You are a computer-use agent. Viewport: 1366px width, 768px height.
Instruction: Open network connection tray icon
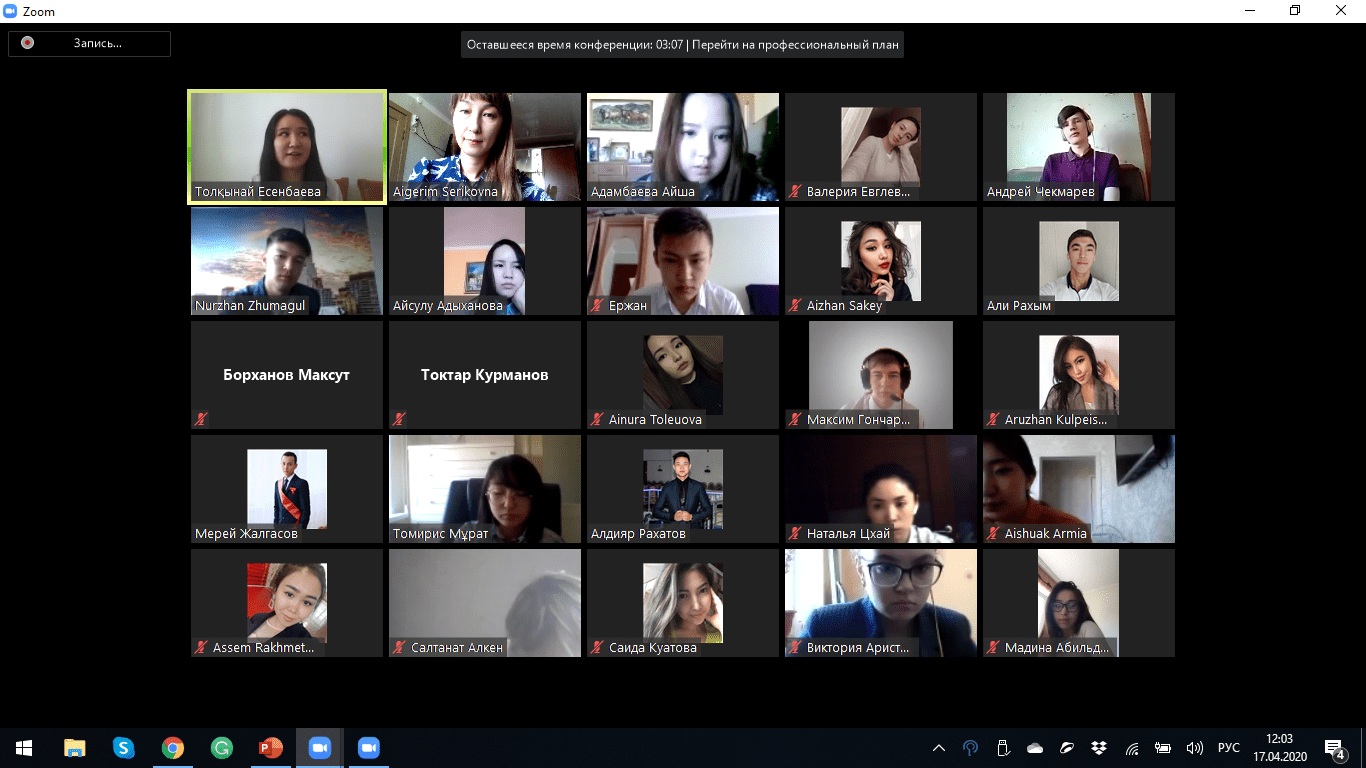(x=1131, y=747)
